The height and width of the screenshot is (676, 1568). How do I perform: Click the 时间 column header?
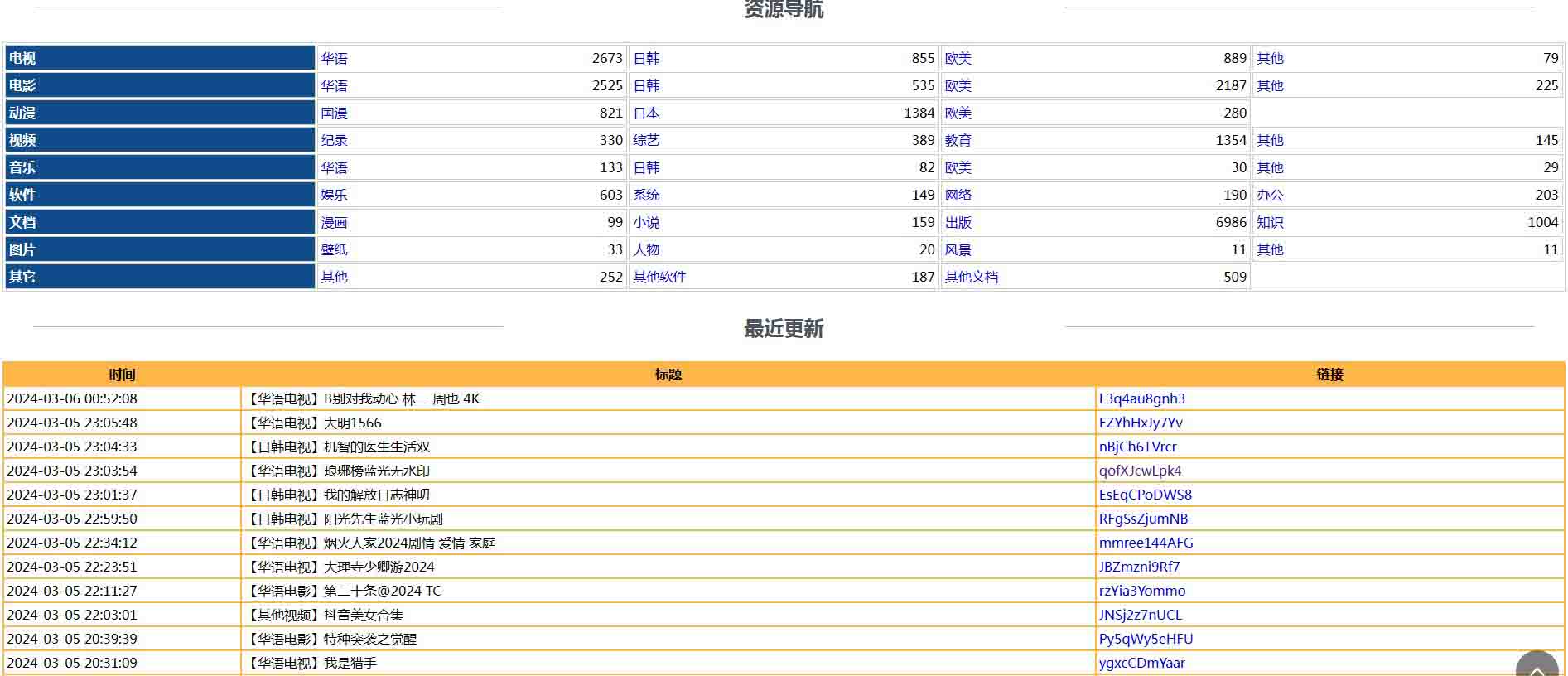click(122, 374)
